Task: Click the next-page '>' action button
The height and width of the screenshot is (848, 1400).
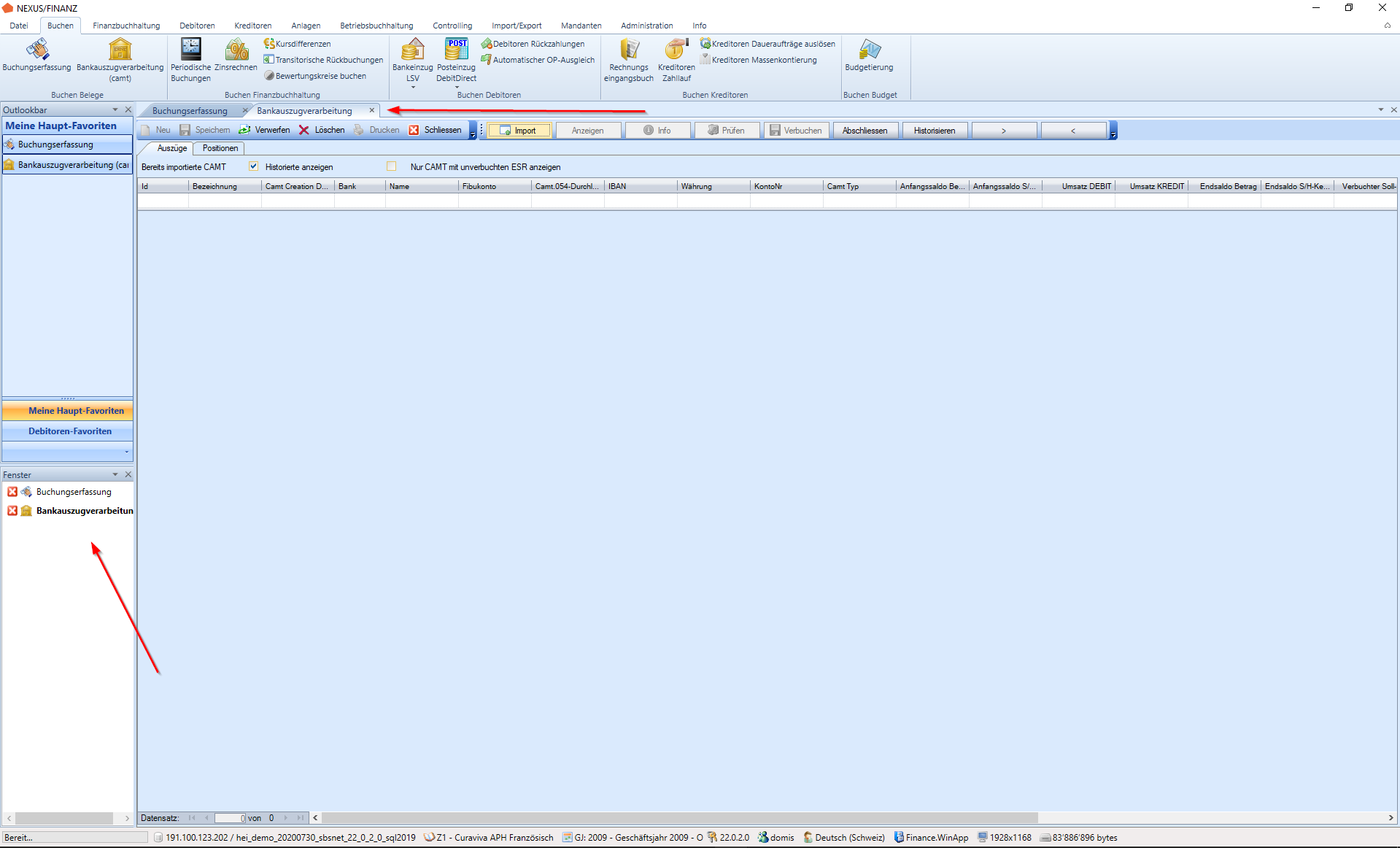Action: click(x=1004, y=131)
